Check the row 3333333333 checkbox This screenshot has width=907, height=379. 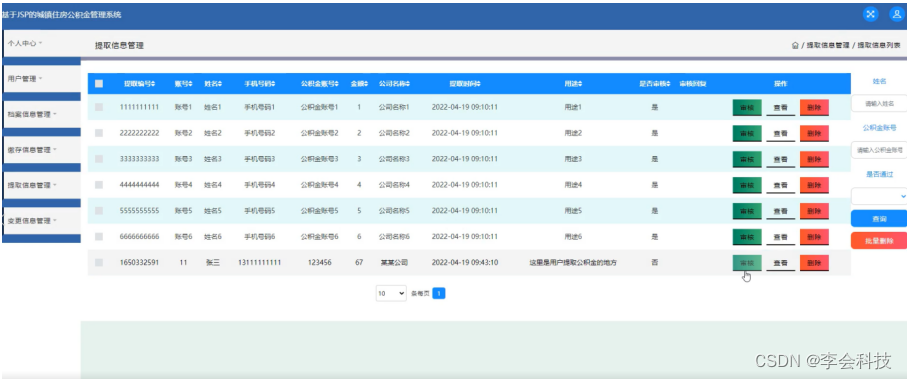pyautogui.click(x=99, y=159)
